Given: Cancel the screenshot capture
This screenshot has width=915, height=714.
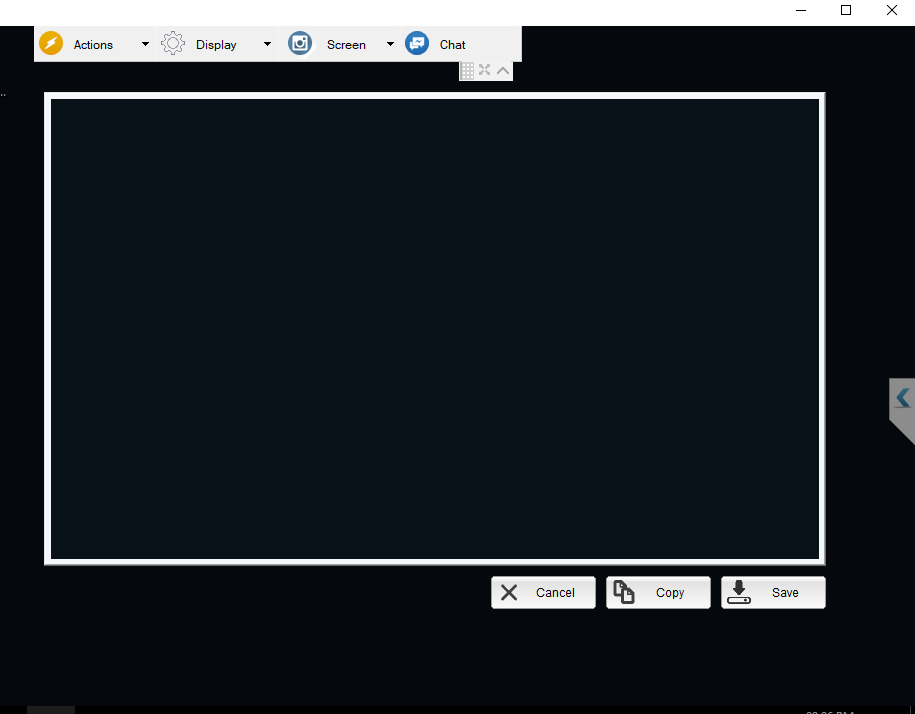Looking at the screenshot, I should click(x=543, y=593).
